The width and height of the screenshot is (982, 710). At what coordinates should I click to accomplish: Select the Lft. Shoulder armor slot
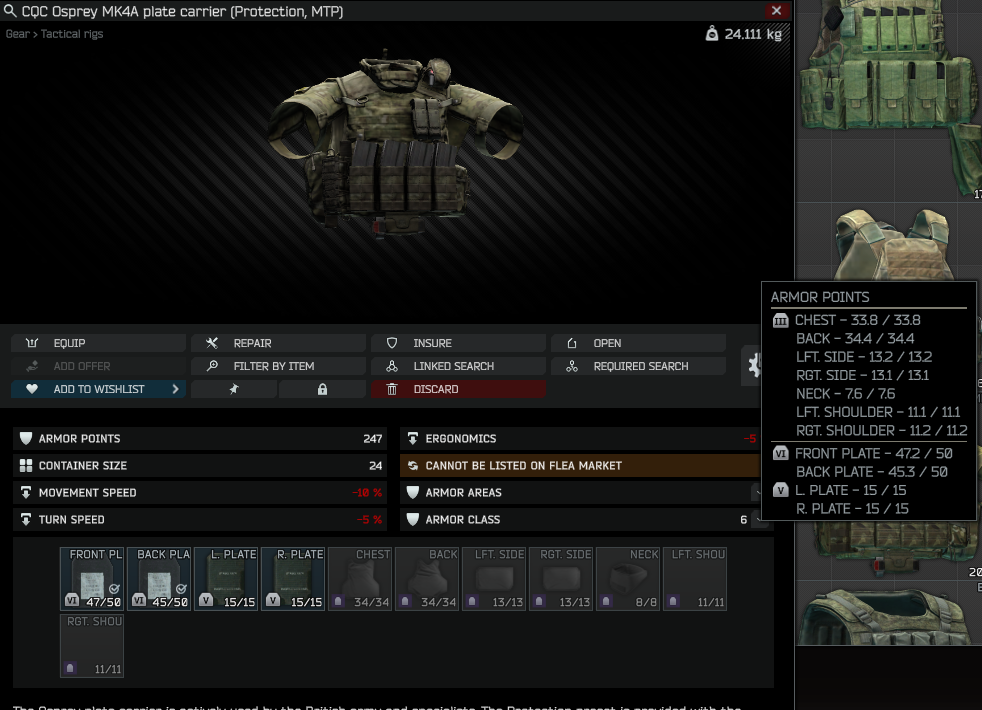695,579
